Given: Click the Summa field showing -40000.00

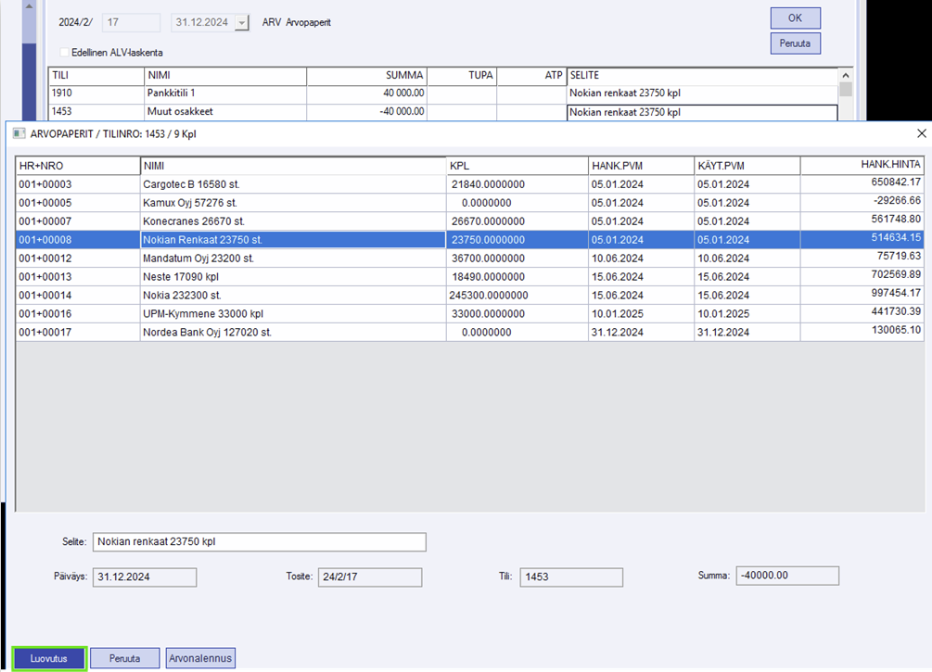Looking at the screenshot, I should [x=786, y=576].
